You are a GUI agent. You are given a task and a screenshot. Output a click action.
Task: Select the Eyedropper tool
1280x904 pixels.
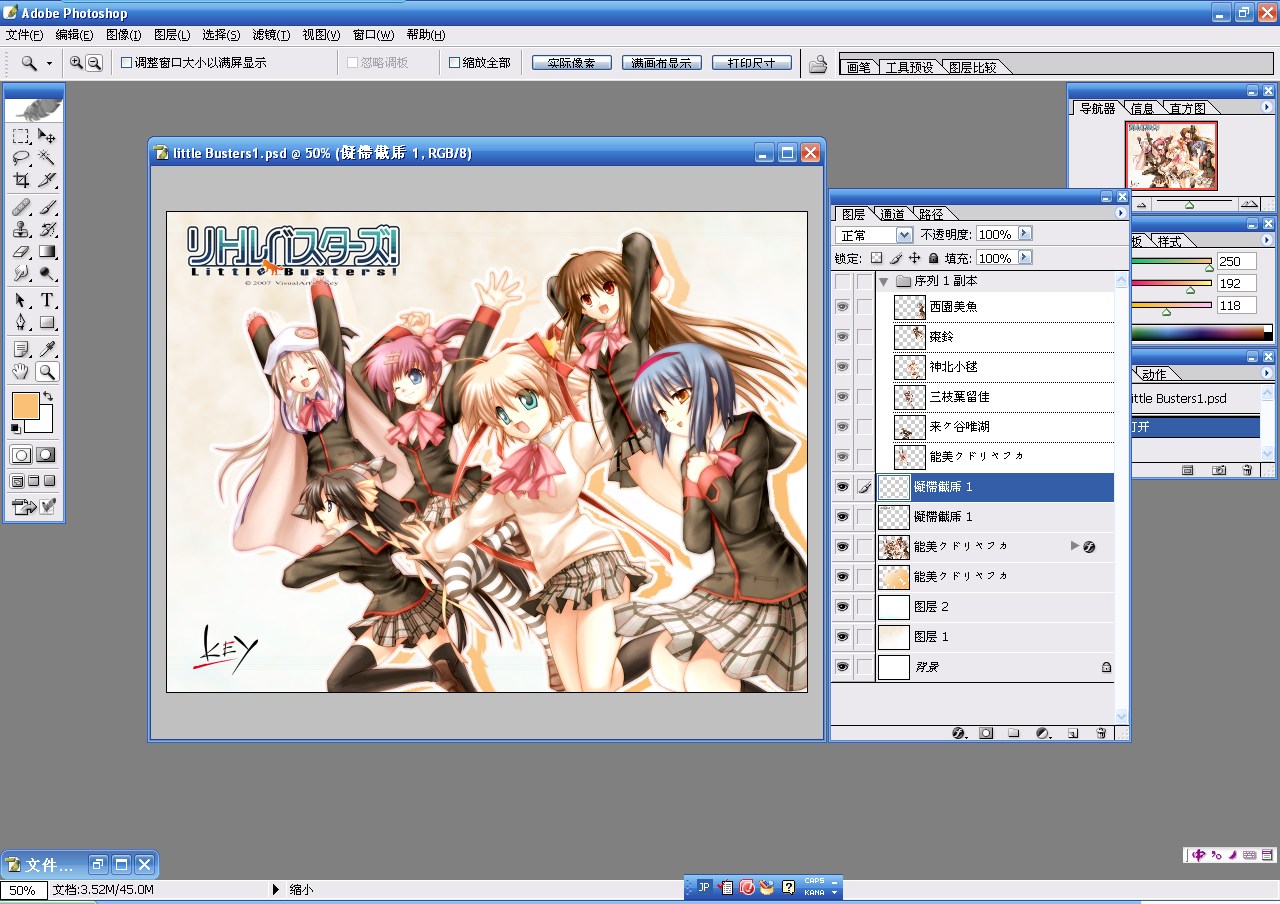(x=47, y=349)
